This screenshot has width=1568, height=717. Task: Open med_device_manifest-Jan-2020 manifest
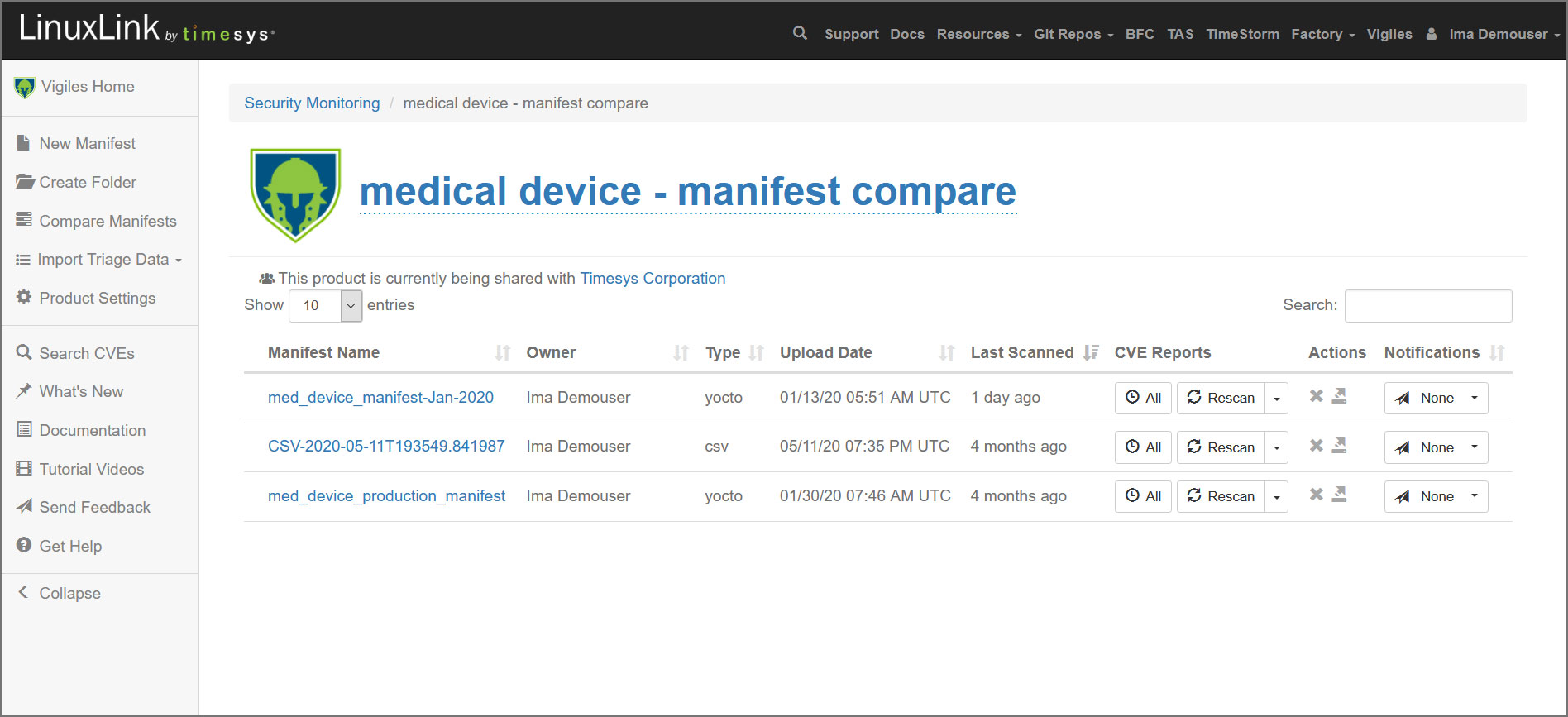pos(380,398)
